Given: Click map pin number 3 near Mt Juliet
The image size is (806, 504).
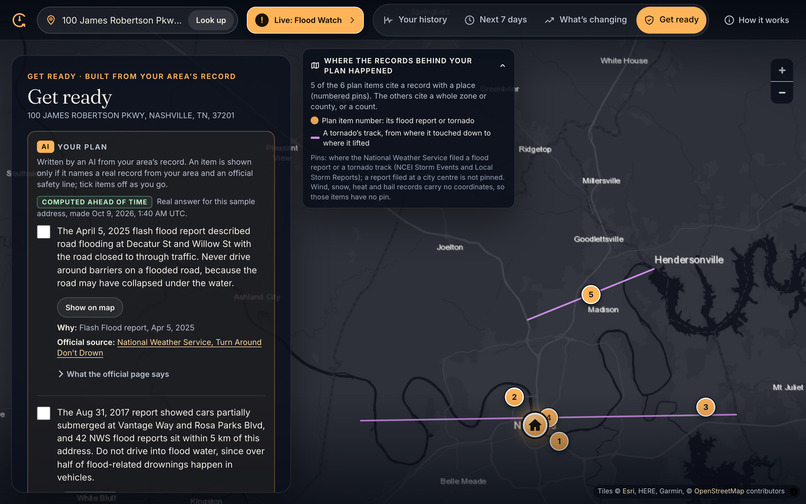Looking at the screenshot, I should [706, 407].
